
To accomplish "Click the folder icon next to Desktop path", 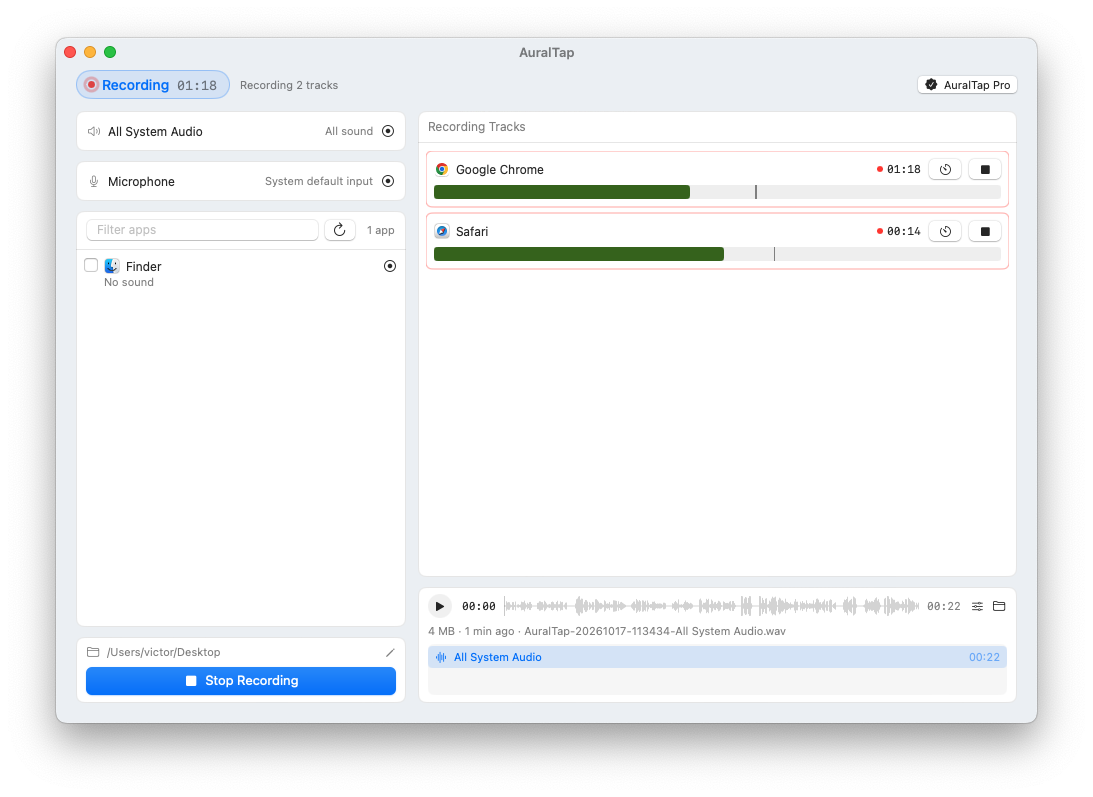I will pyautogui.click(x=93, y=652).
